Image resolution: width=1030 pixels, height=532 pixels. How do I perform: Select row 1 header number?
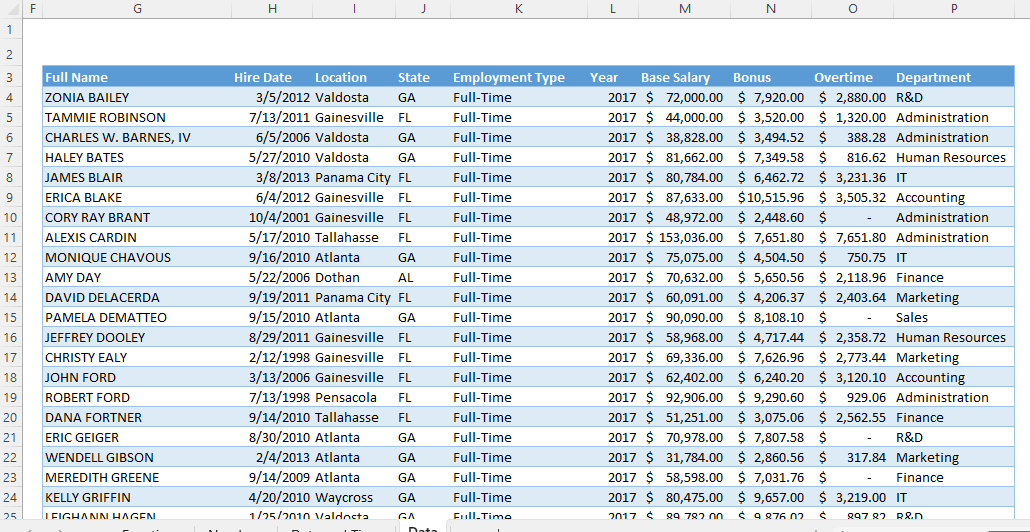point(9,29)
